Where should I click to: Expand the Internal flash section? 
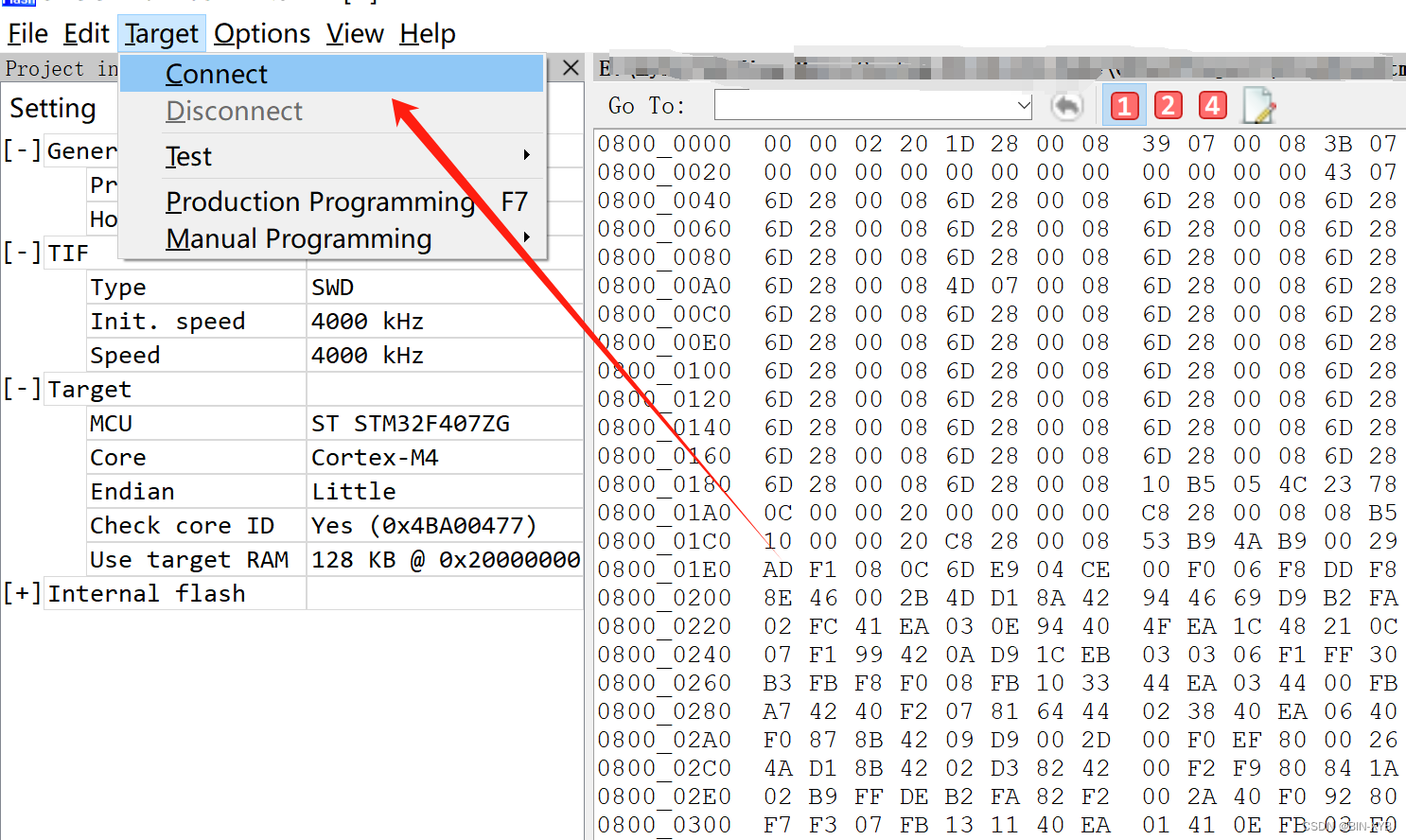point(21,592)
